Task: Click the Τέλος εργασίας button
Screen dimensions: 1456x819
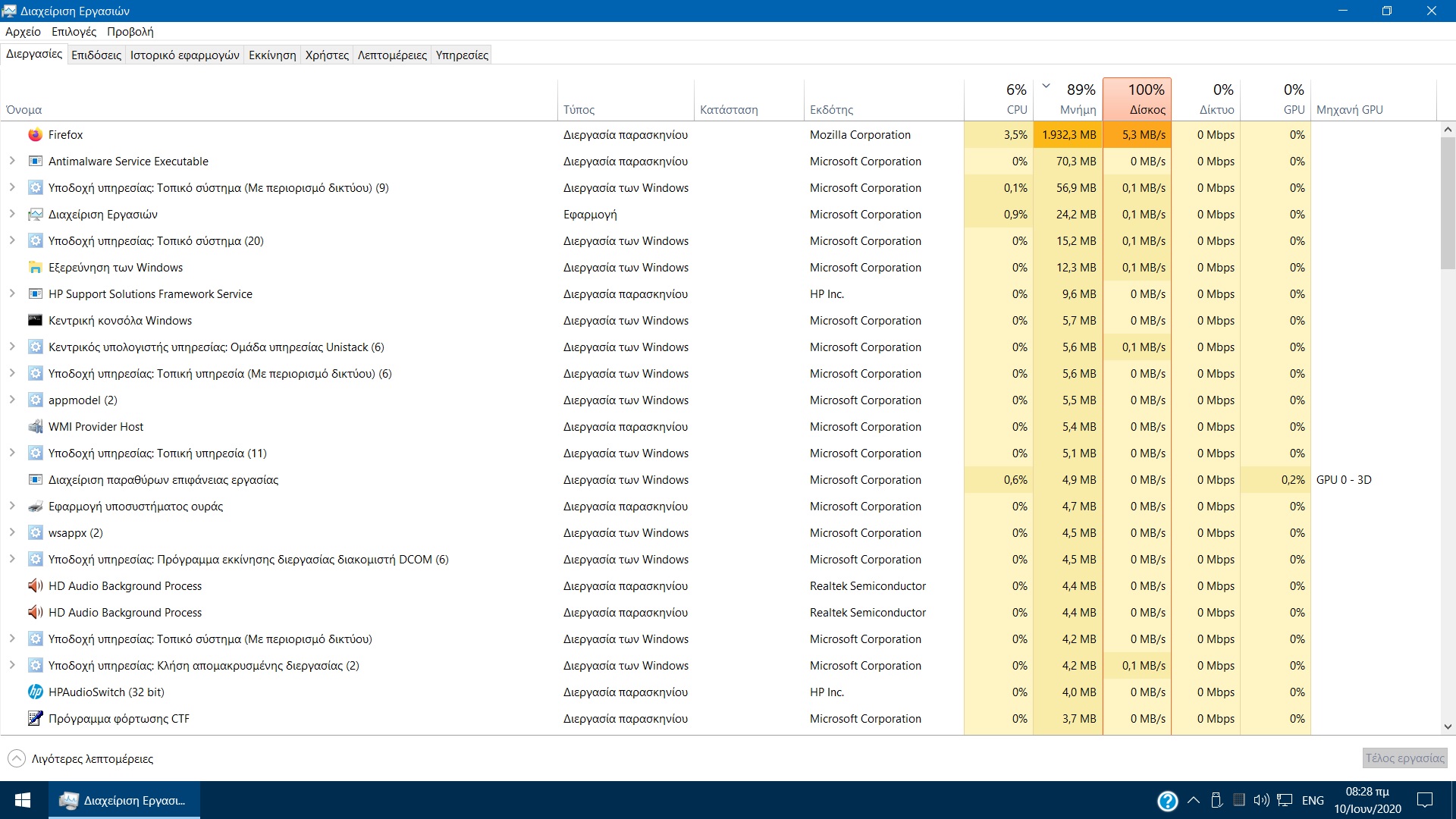Action: click(x=1404, y=758)
